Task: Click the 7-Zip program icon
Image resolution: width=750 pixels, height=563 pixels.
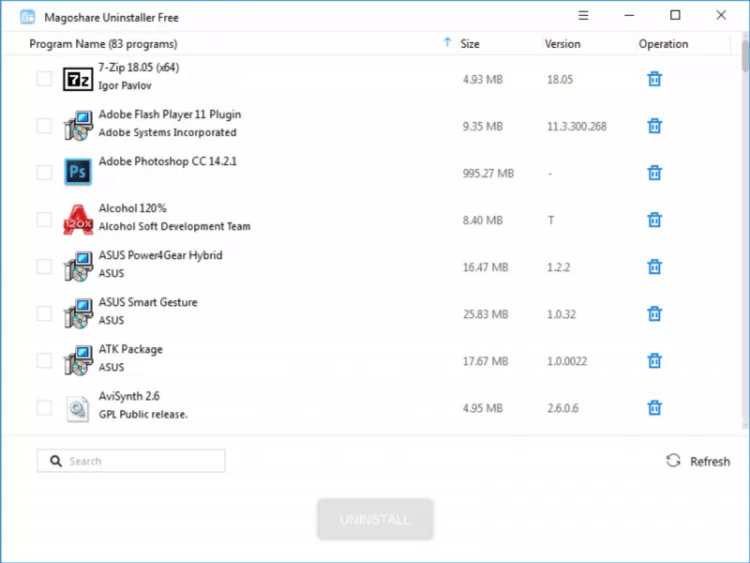Action: [78, 79]
